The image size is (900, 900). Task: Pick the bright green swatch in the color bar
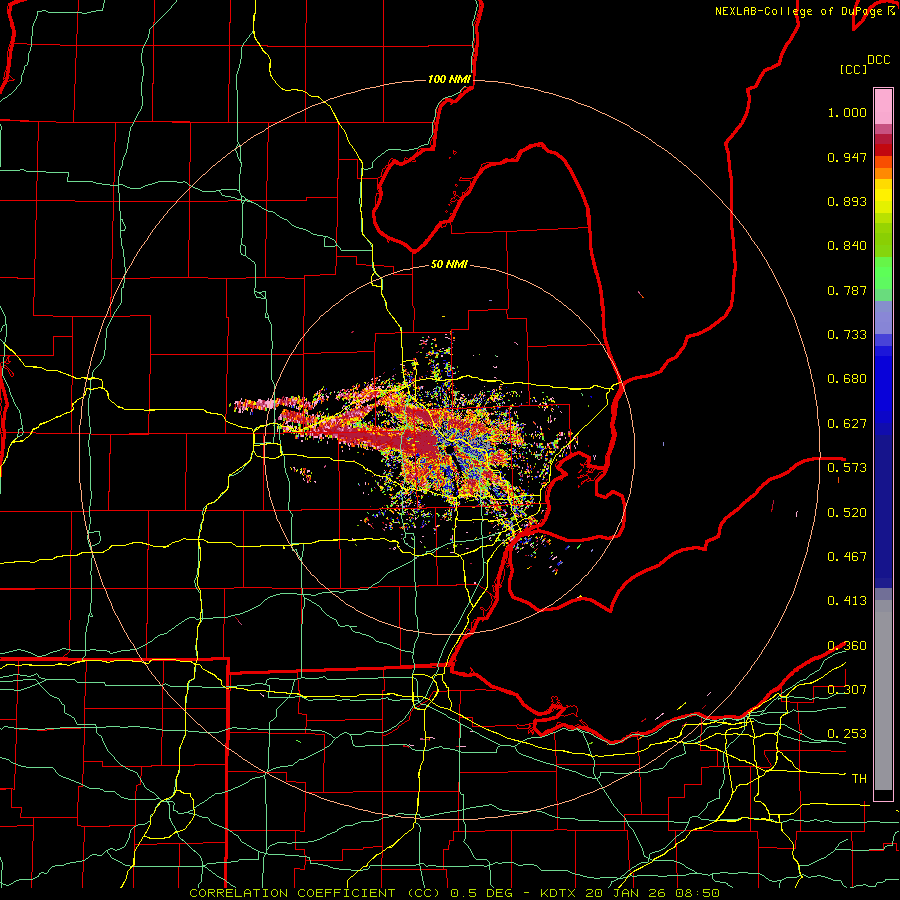click(883, 274)
